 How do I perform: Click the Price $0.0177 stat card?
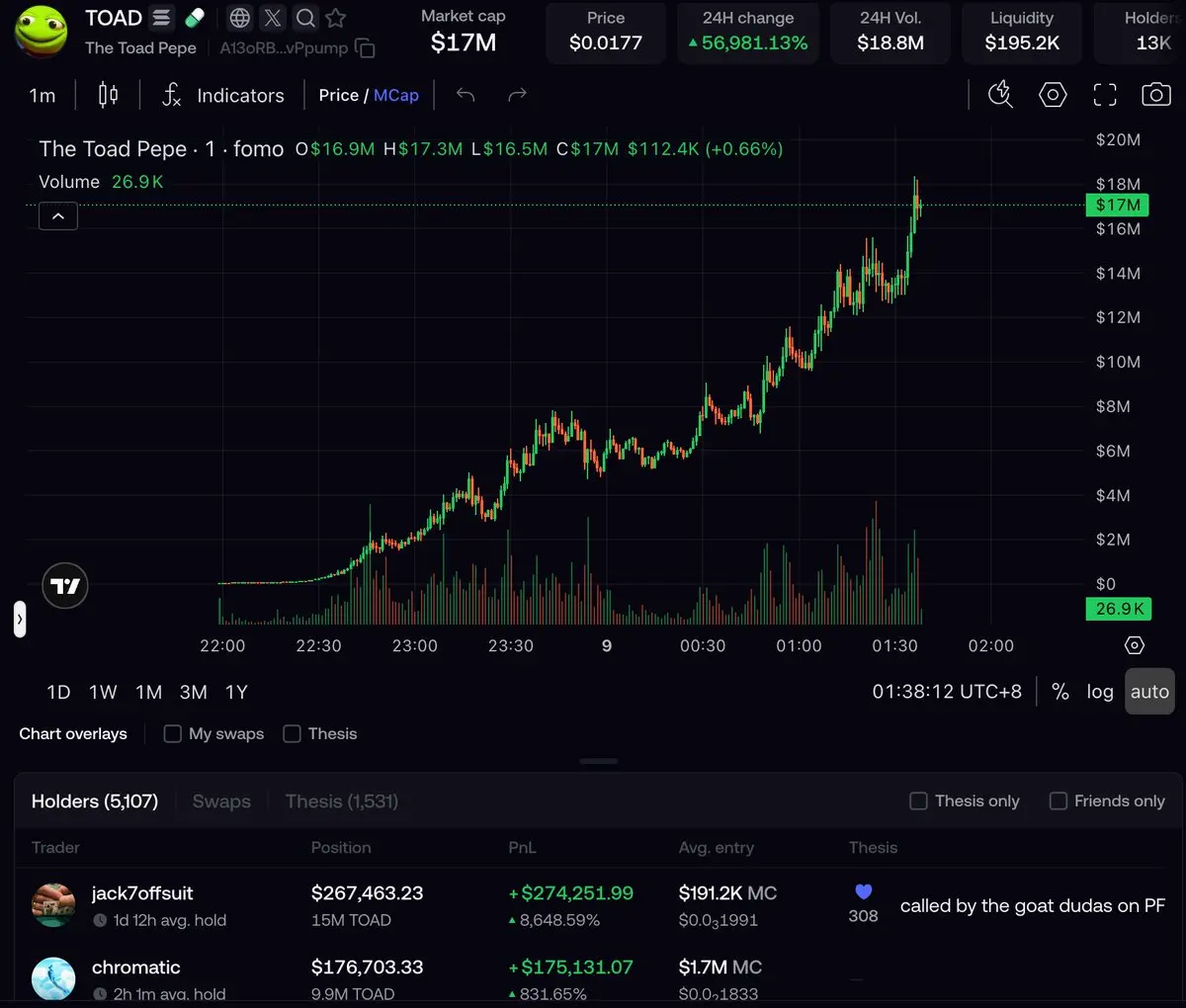pos(606,32)
